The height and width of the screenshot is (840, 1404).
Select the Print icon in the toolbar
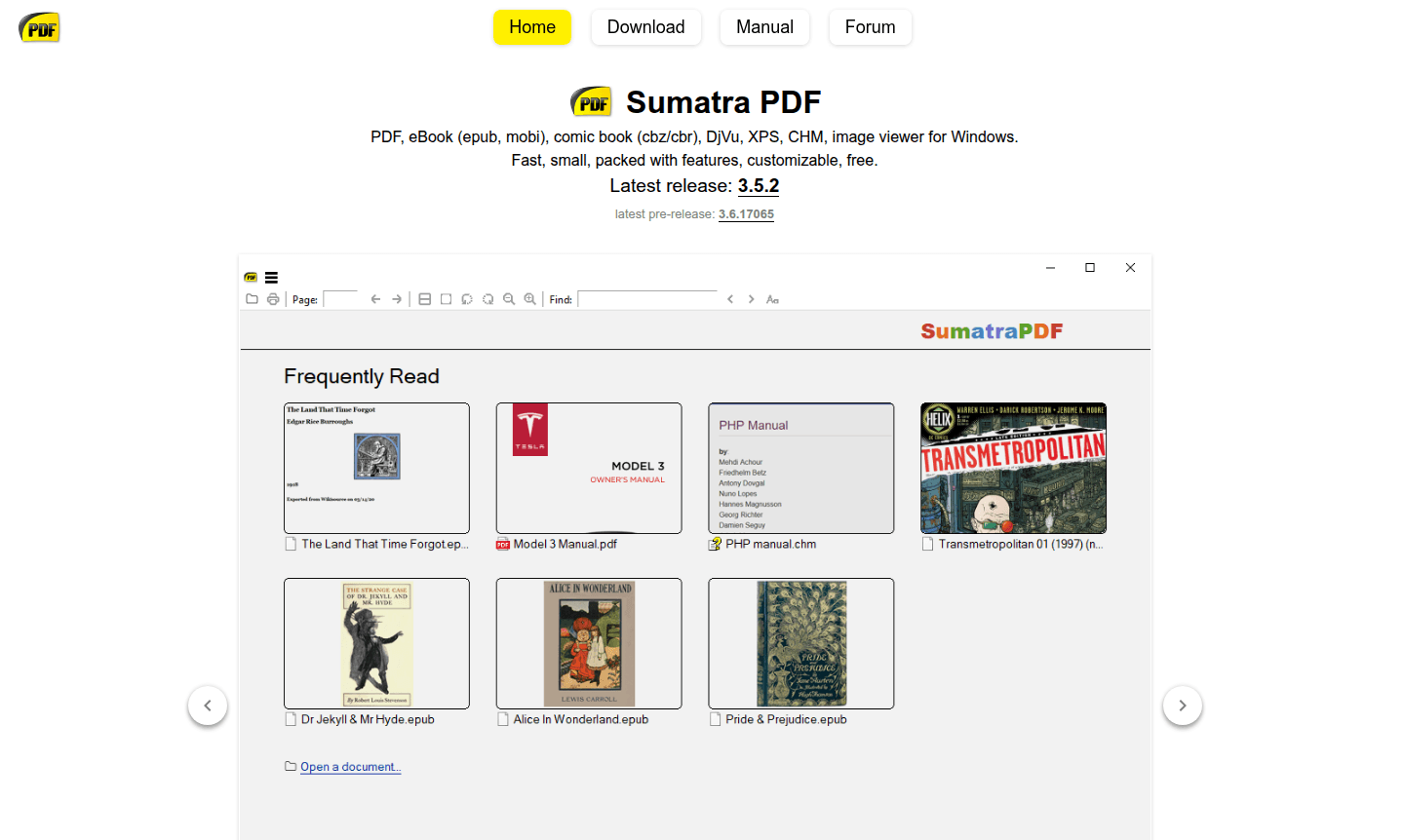273,298
